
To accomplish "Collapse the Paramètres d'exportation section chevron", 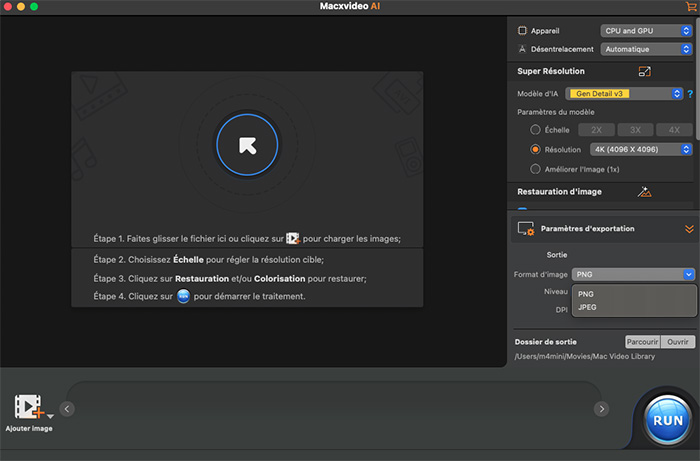I will pos(689,229).
